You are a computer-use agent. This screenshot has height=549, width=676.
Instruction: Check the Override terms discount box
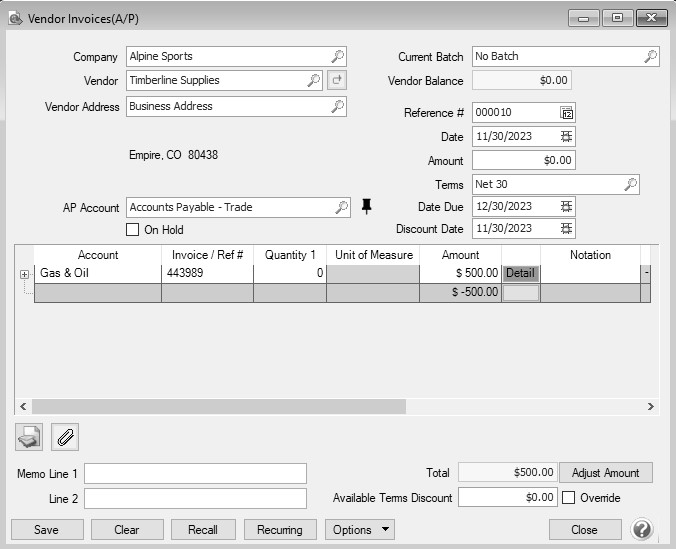(x=568, y=498)
